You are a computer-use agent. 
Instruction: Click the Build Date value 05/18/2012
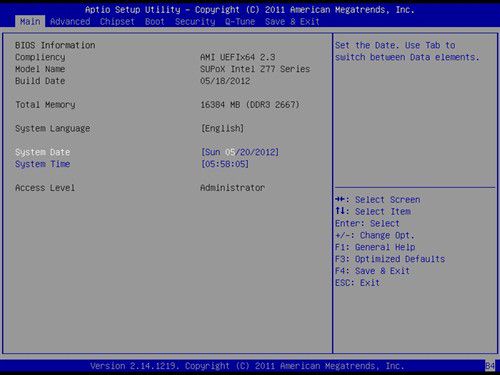[x=225, y=81]
